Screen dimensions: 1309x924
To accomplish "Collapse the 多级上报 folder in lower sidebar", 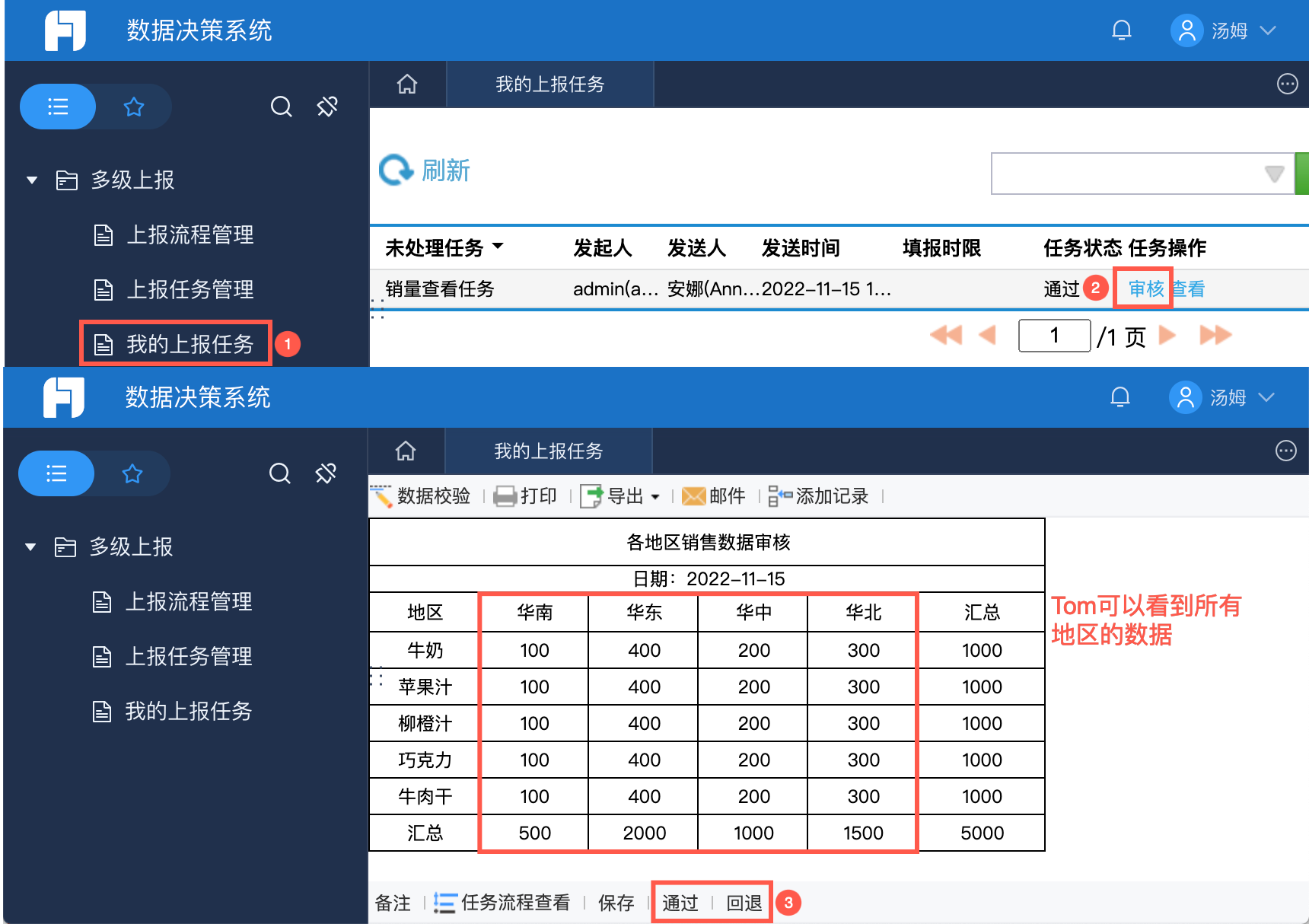I will coord(30,547).
